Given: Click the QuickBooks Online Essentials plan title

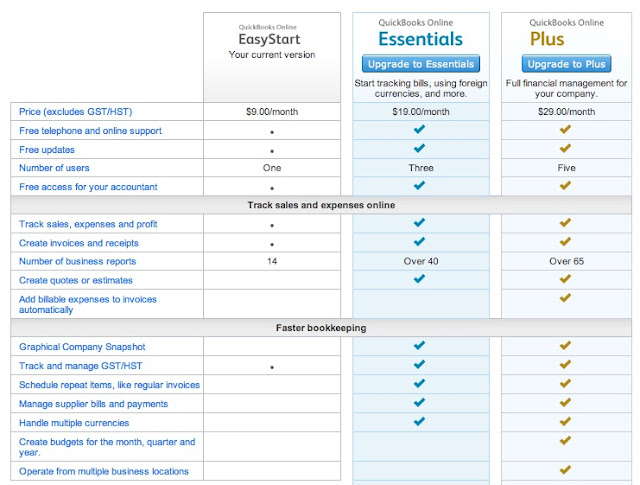Looking at the screenshot, I should point(420,39).
